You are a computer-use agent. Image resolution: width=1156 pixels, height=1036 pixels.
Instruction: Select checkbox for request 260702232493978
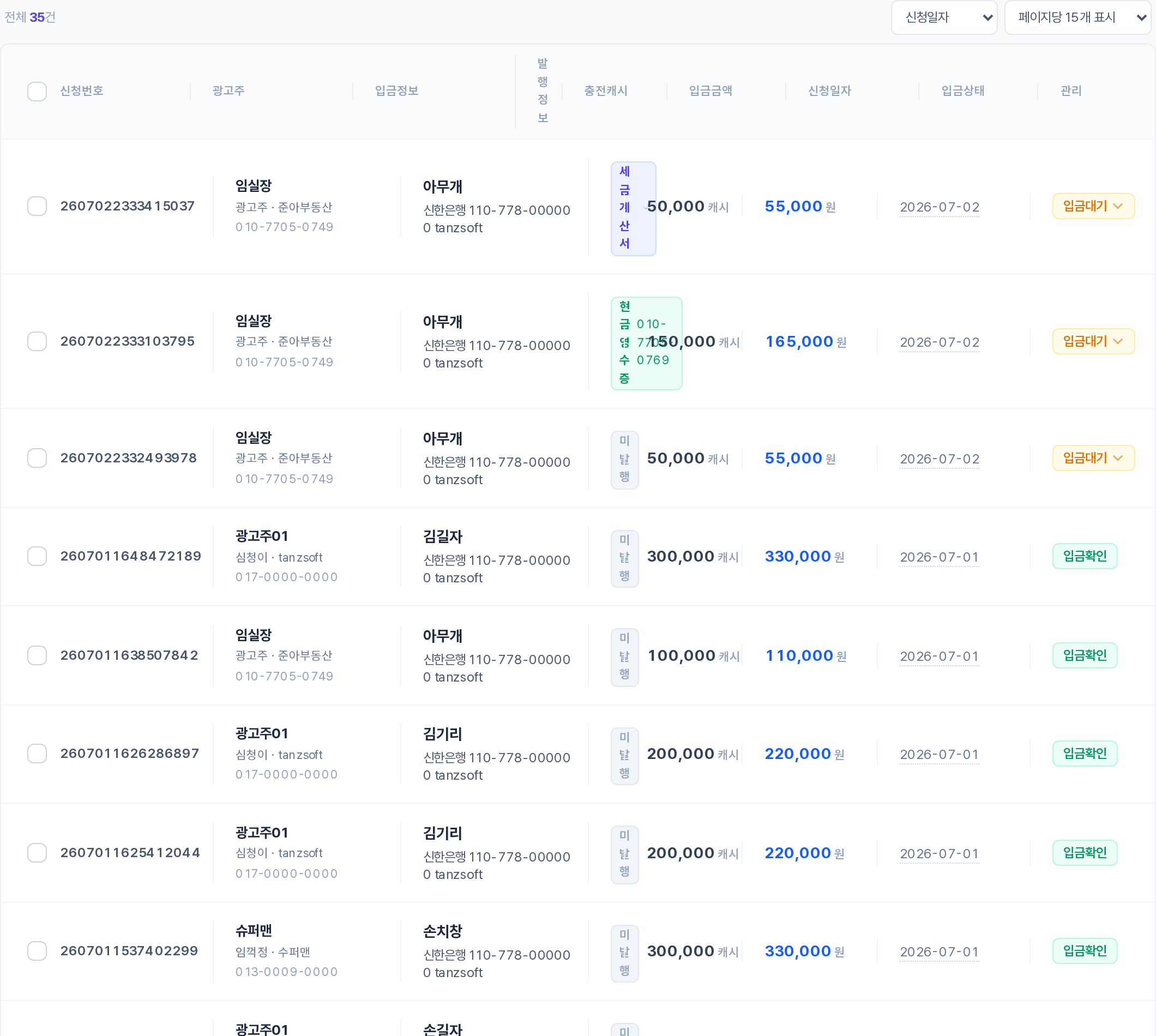click(x=37, y=458)
